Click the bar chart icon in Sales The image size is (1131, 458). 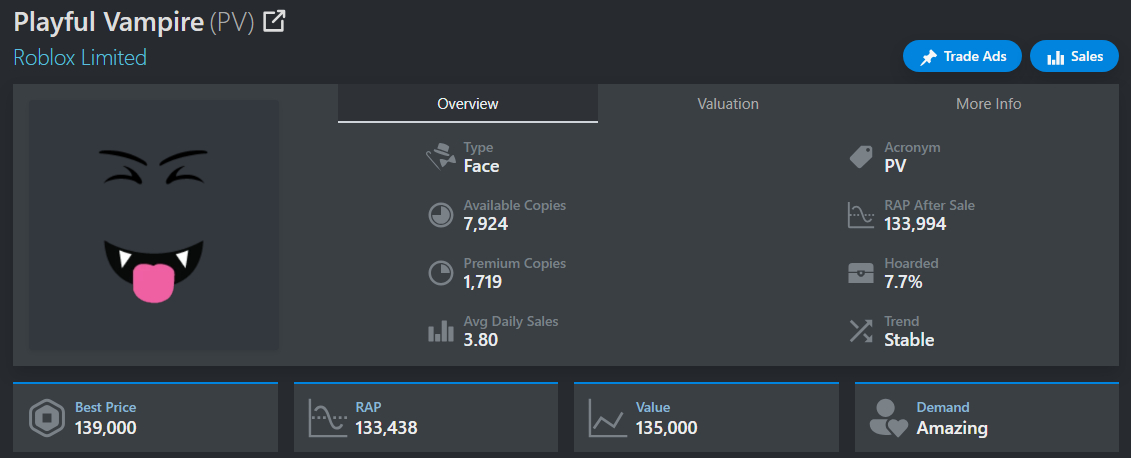pyautogui.click(x=1055, y=57)
